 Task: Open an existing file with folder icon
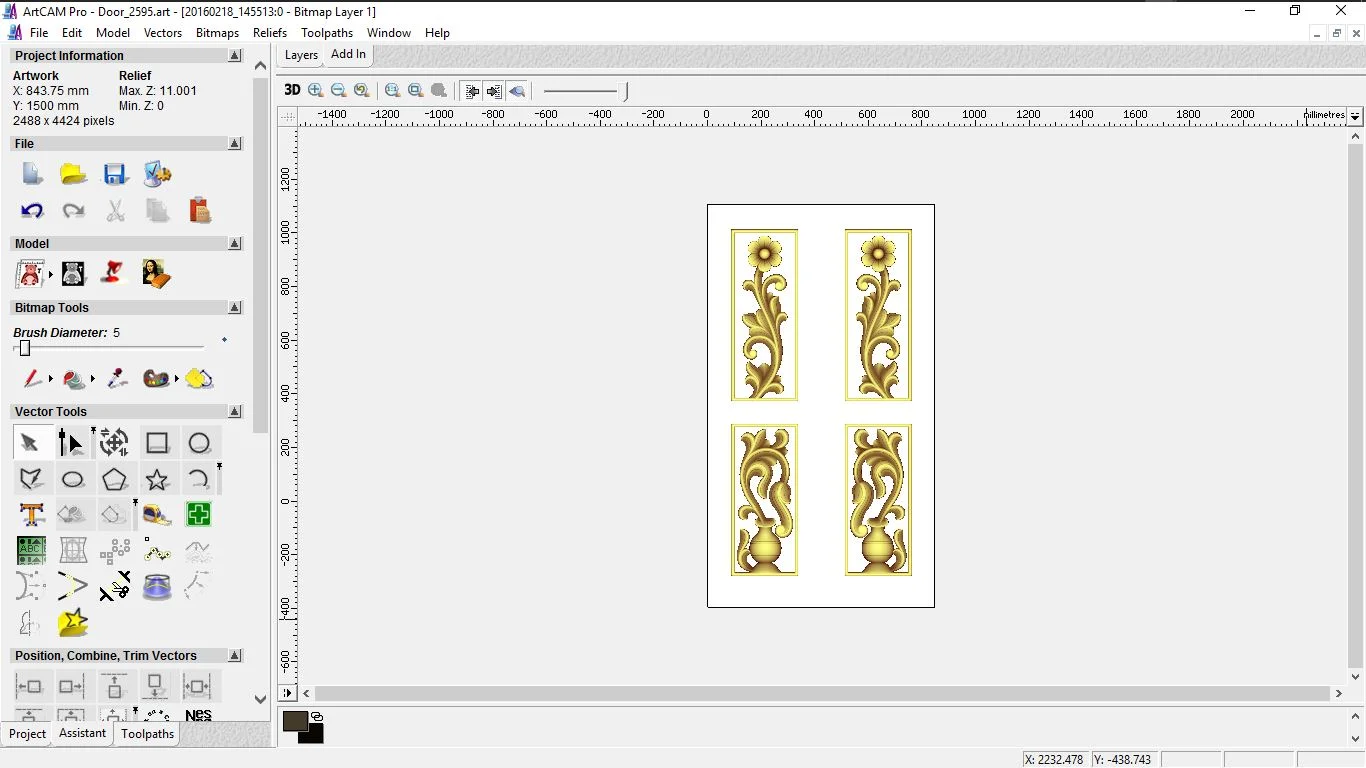[x=73, y=175]
